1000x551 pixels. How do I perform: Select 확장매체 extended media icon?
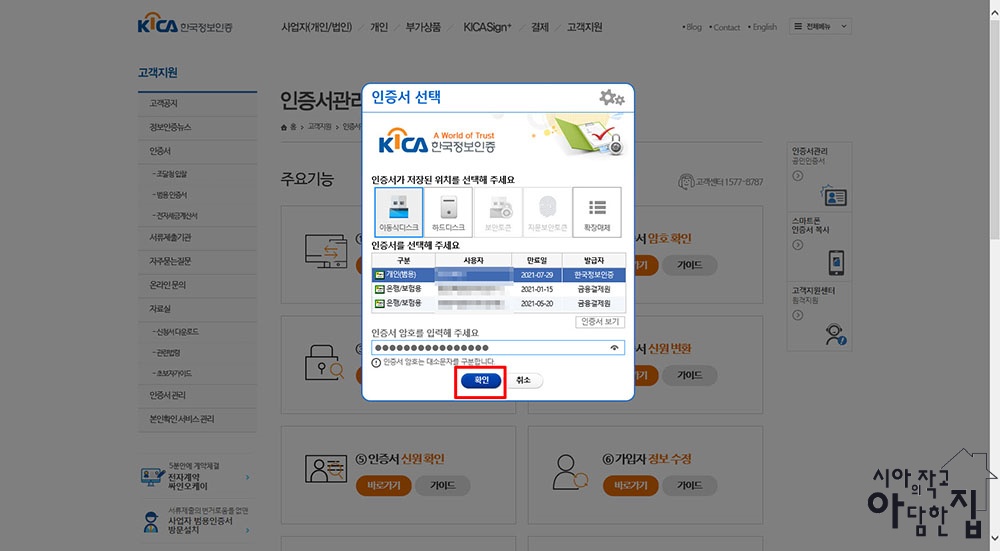[597, 212]
